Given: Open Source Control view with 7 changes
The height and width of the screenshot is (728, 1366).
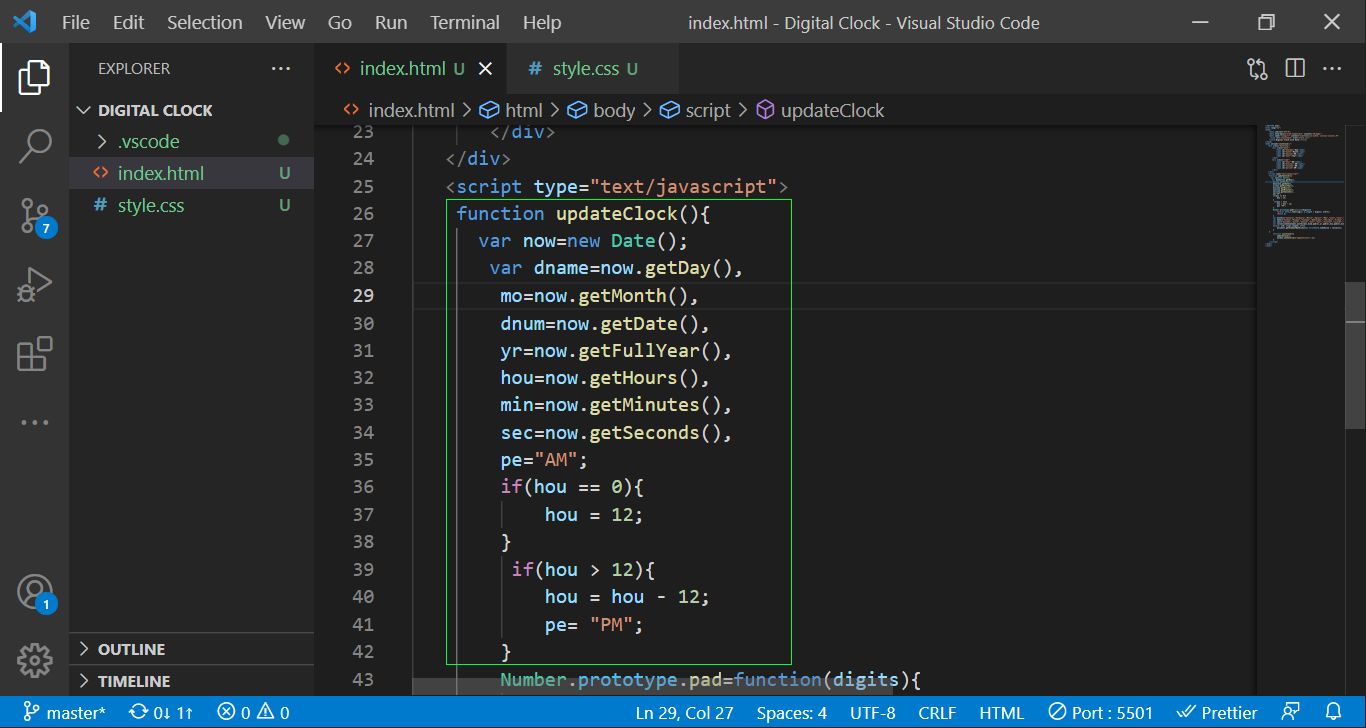Looking at the screenshot, I should [x=34, y=215].
